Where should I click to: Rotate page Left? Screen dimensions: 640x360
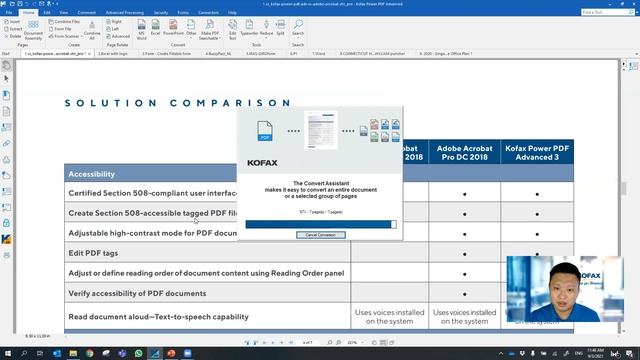click(x=113, y=29)
